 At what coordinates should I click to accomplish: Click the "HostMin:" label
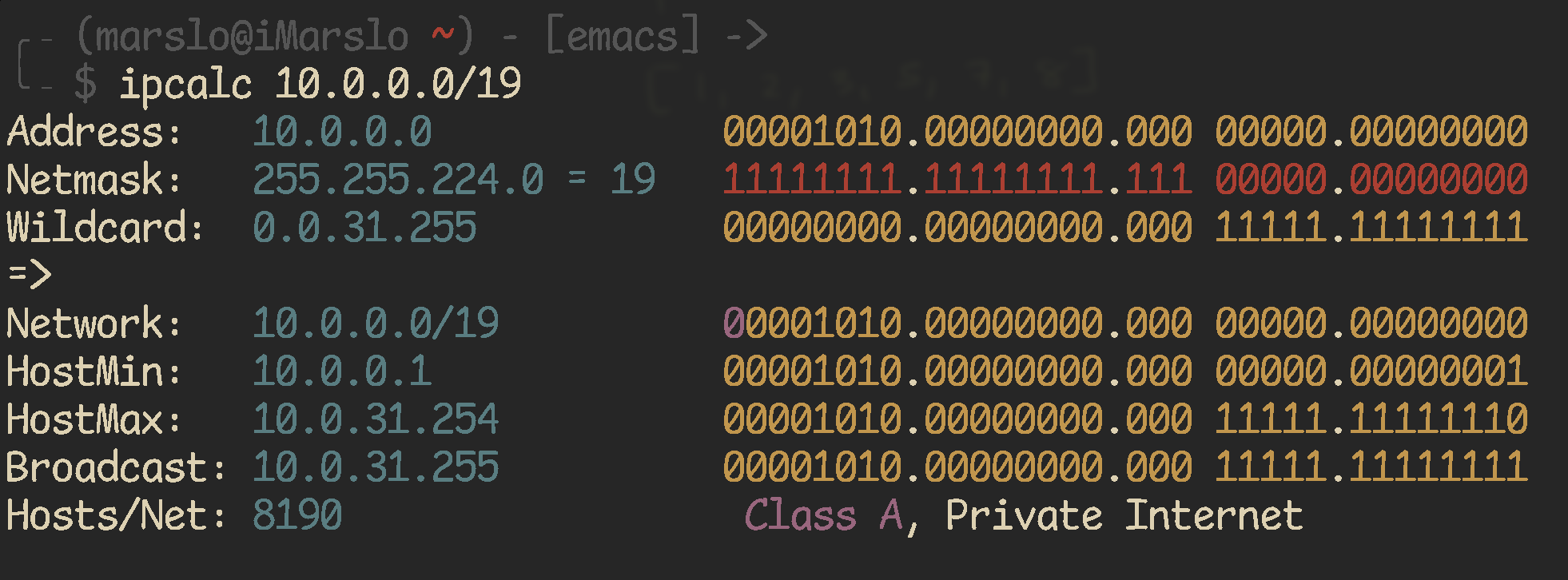[x=94, y=371]
